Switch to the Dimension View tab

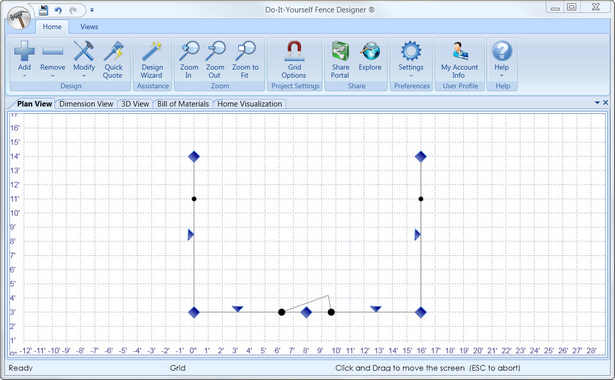(x=86, y=104)
